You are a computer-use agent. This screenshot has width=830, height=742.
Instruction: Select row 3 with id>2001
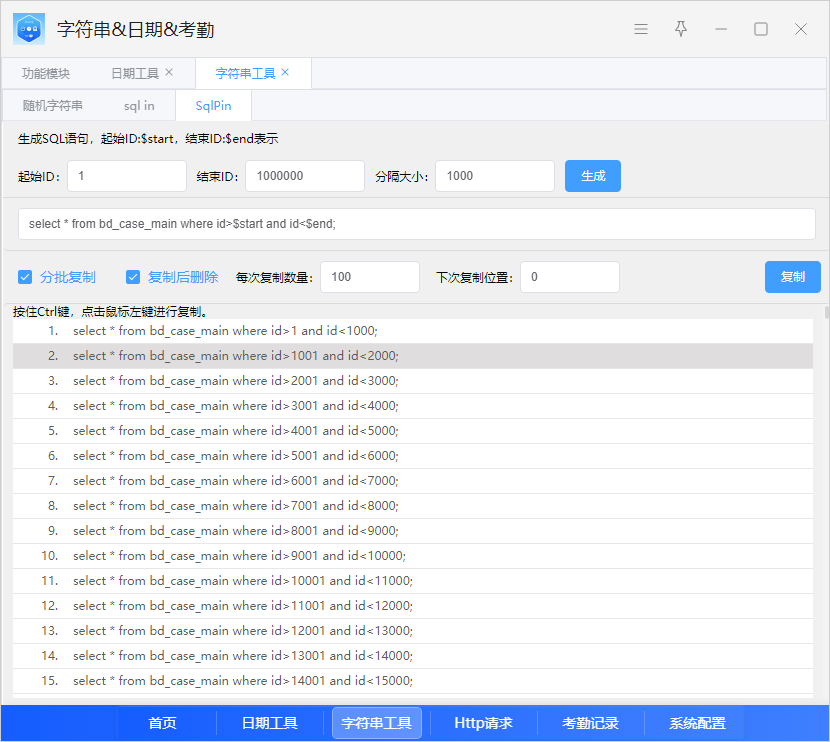[x=413, y=381]
